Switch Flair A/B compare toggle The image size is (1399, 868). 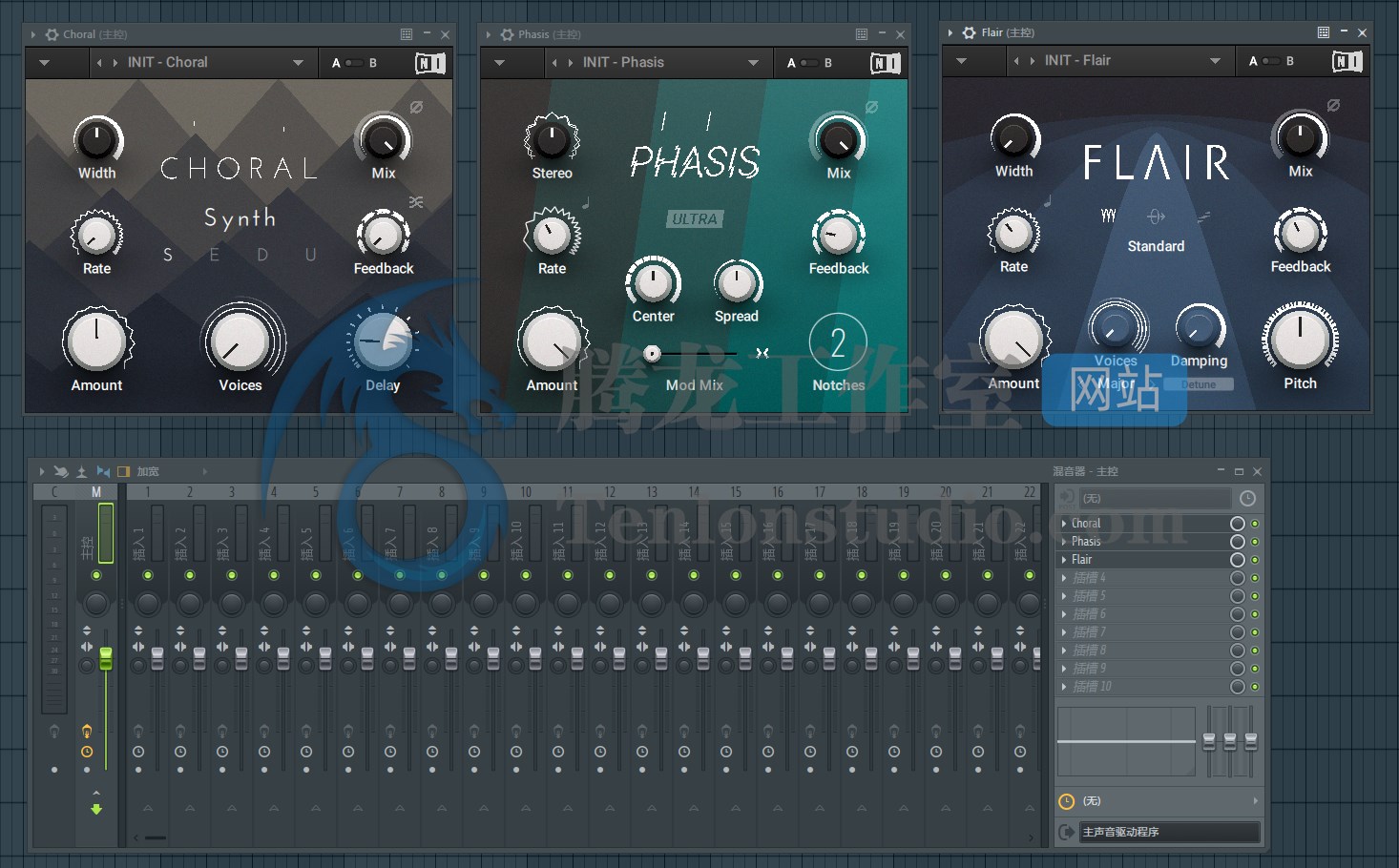1271,61
